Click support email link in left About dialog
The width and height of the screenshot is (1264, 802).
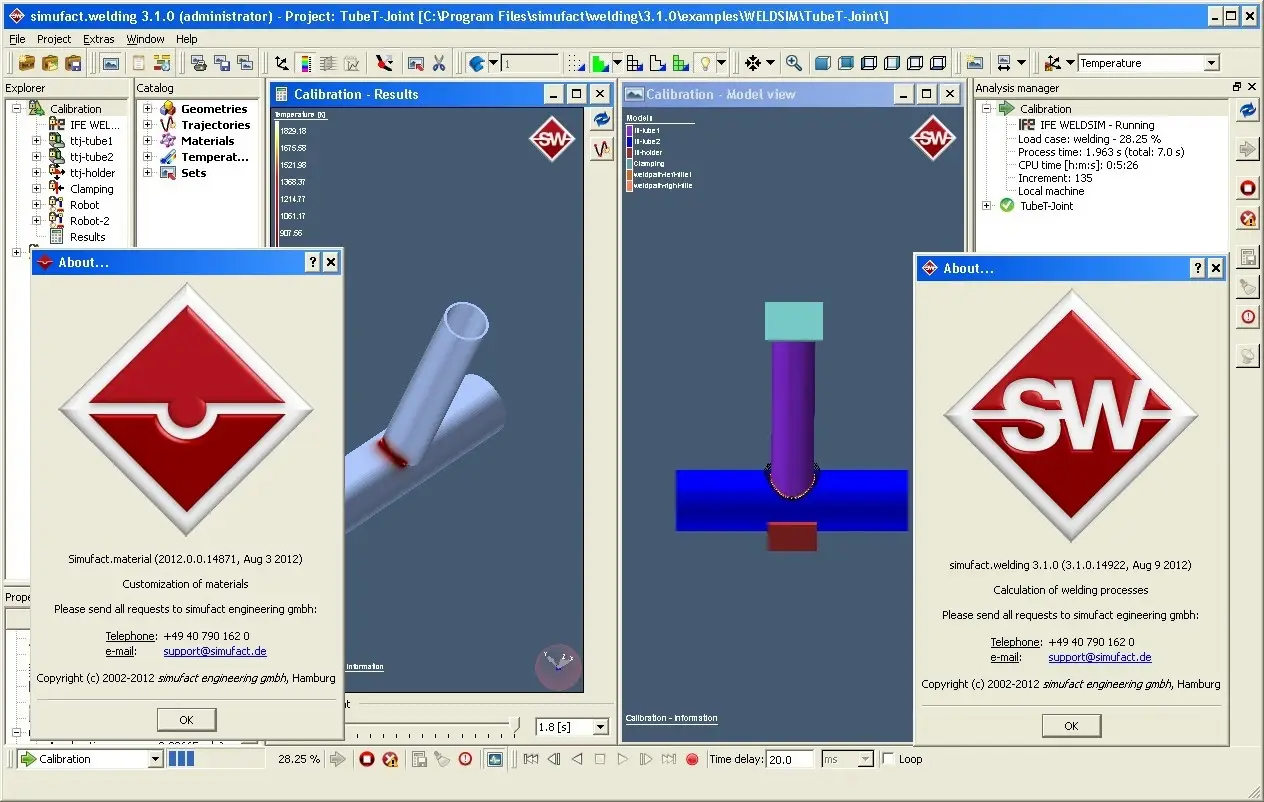pyautogui.click(x=215, y=652)
